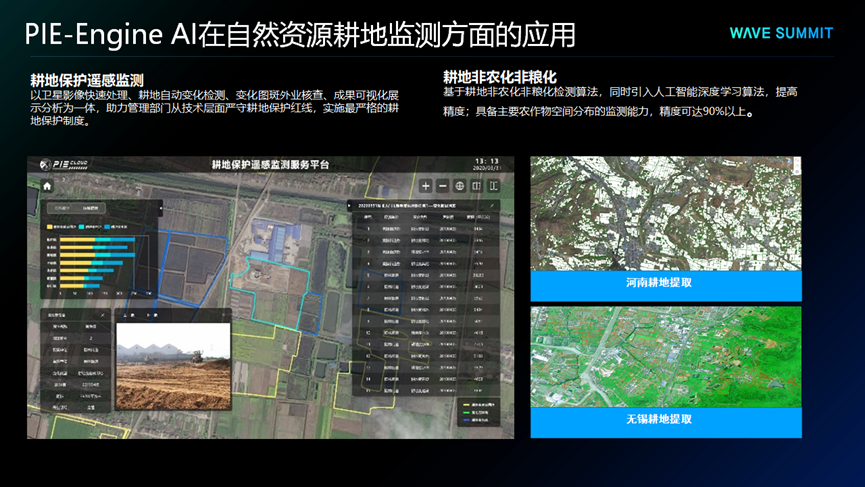Image resolution: width=865 pixels, height=487 pixels.
Task: Expand the table panel using its left arrow
Action: click(x=349, y=206)
